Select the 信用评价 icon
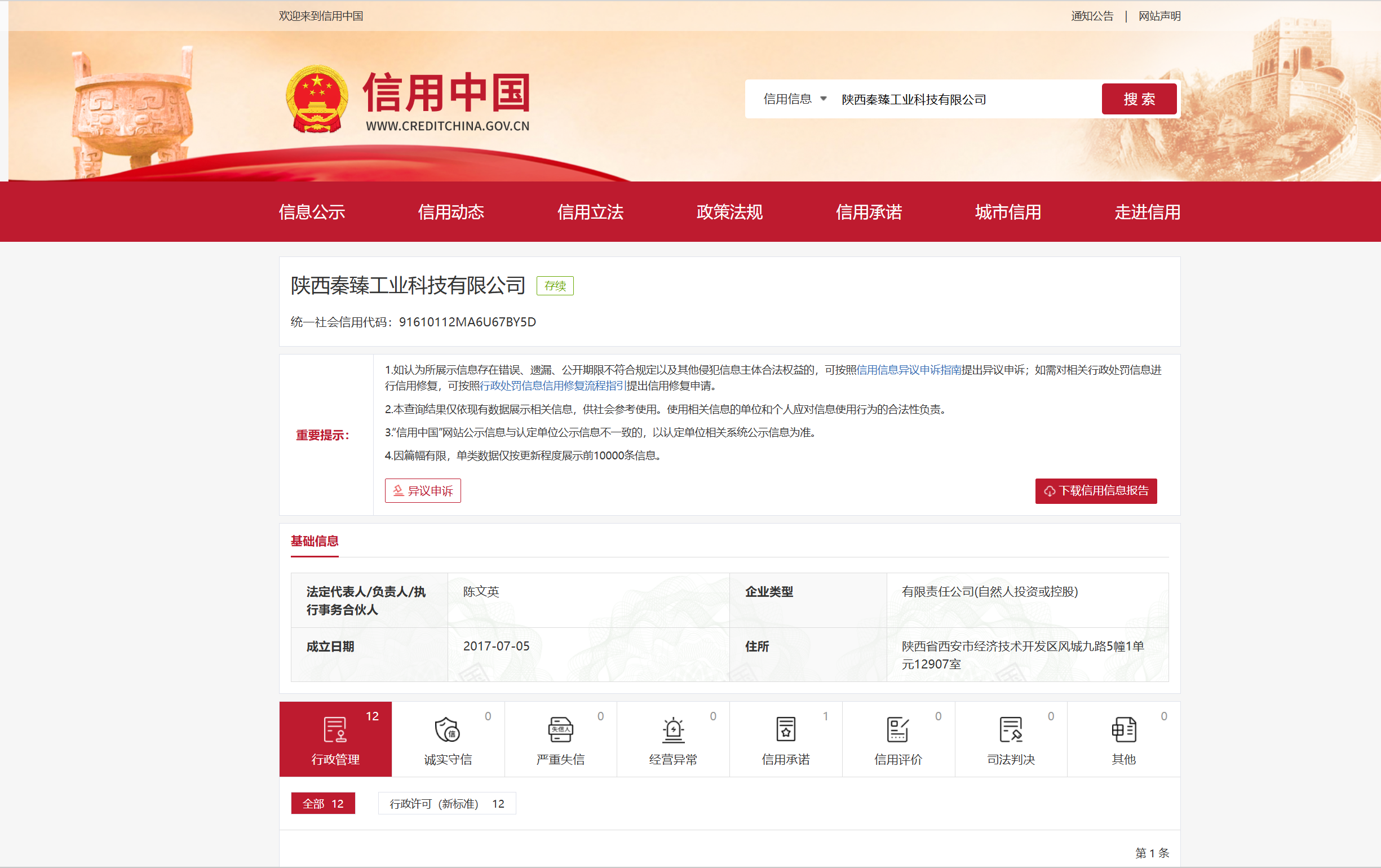The image size is (1381, 868). [897, 729]
